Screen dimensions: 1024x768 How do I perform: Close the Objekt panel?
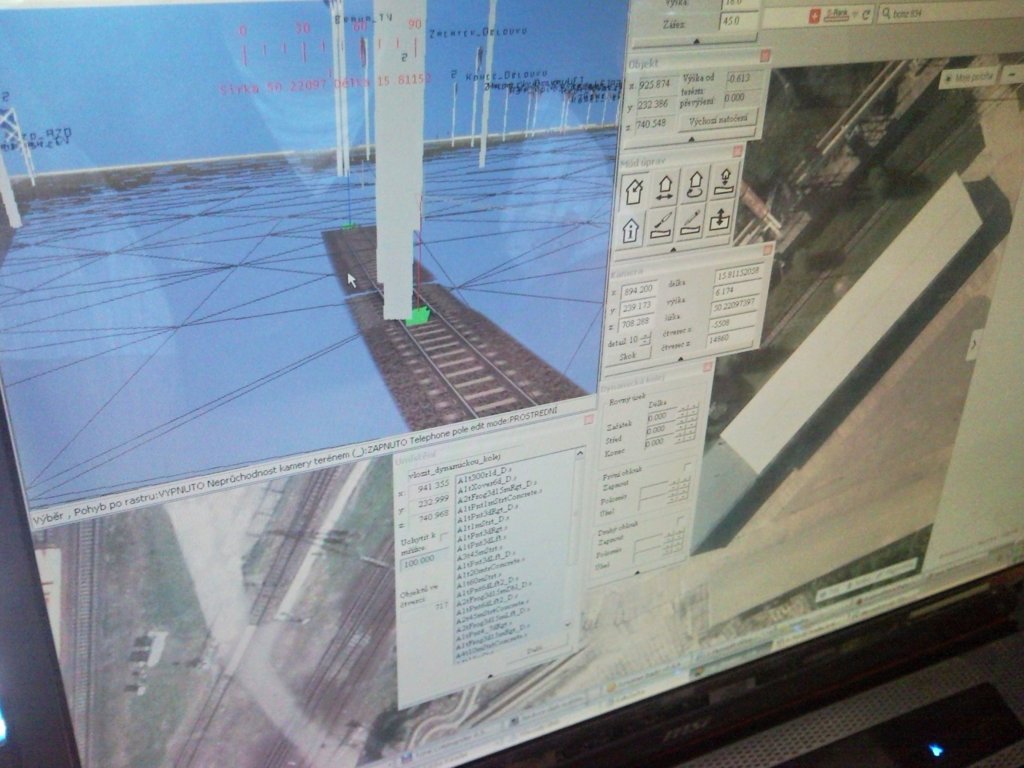[765, 56]
